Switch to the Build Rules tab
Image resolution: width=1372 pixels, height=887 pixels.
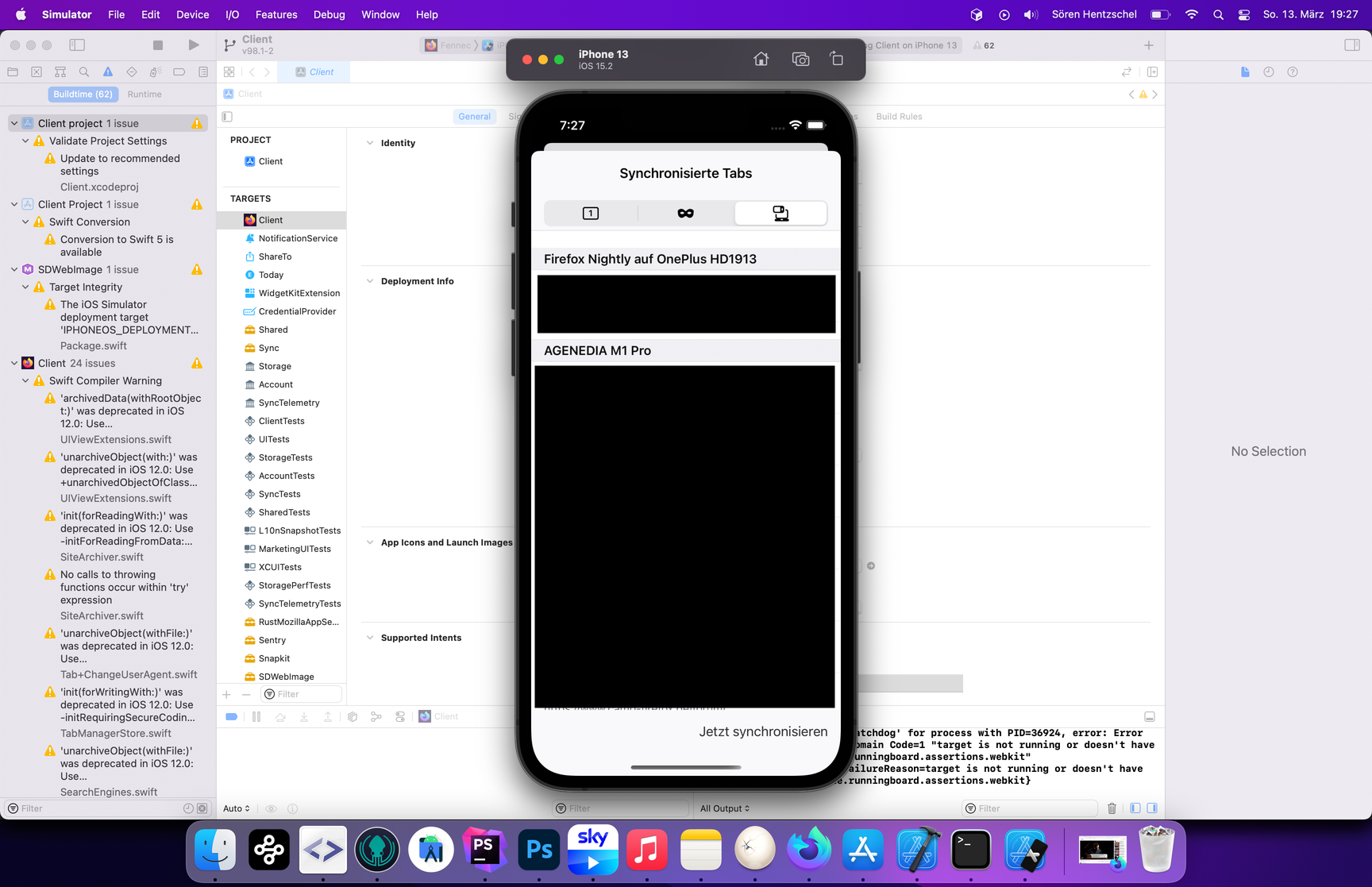(x=899, y=117)
